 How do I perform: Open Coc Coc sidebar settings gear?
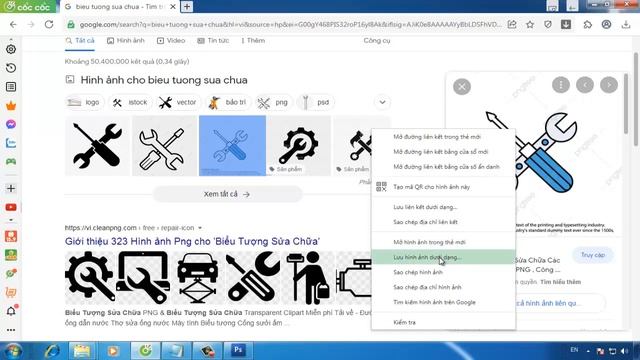[x=11, y=49]
